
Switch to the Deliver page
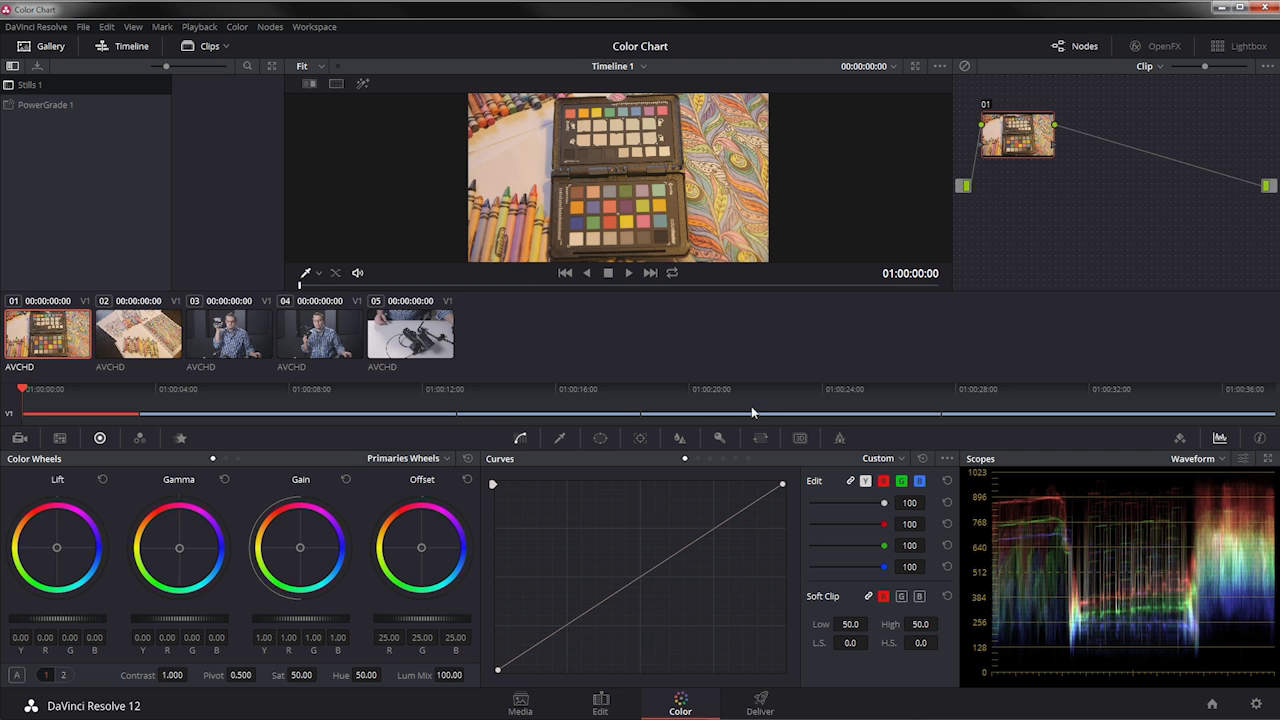(760, 704)
